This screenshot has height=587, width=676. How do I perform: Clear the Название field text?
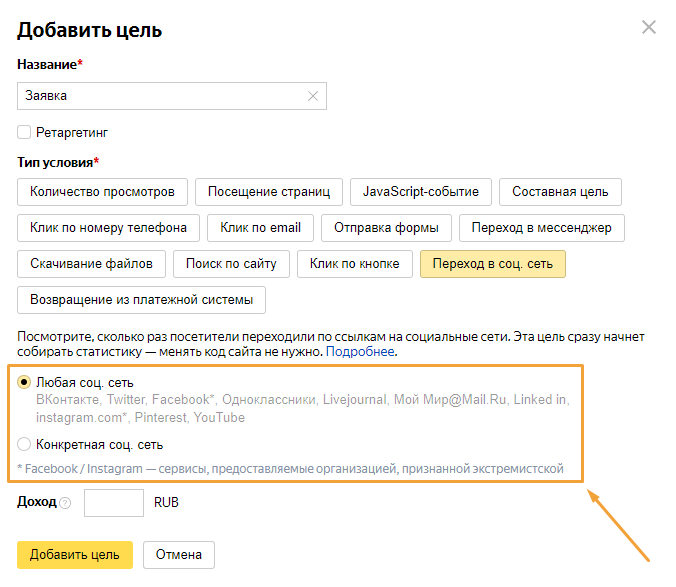(313, 96)
